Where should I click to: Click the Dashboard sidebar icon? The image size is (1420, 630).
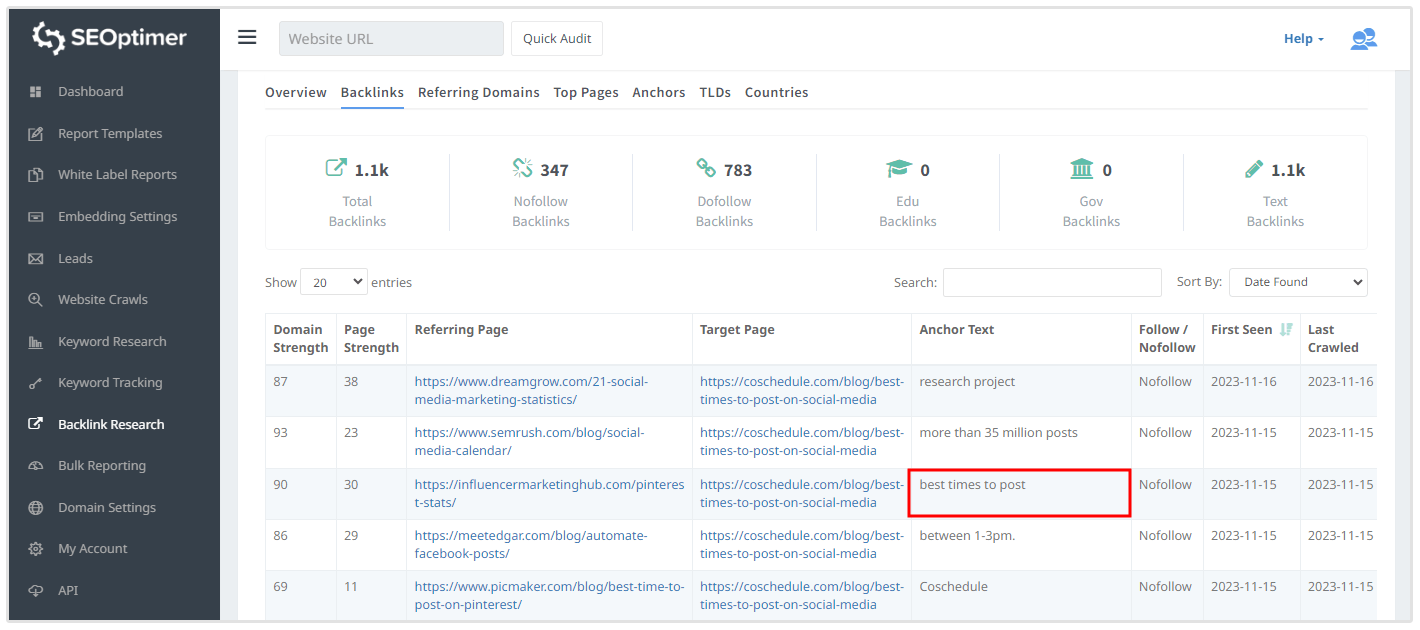point(36,92)
